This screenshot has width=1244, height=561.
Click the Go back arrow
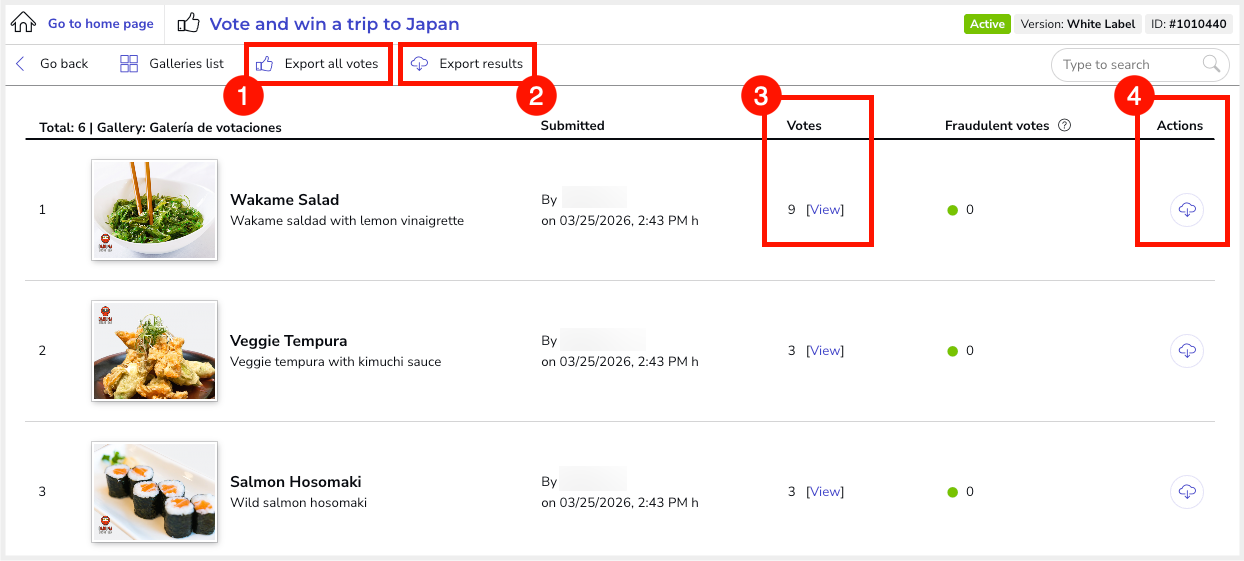pyautogui.click(x=20, y=64)
